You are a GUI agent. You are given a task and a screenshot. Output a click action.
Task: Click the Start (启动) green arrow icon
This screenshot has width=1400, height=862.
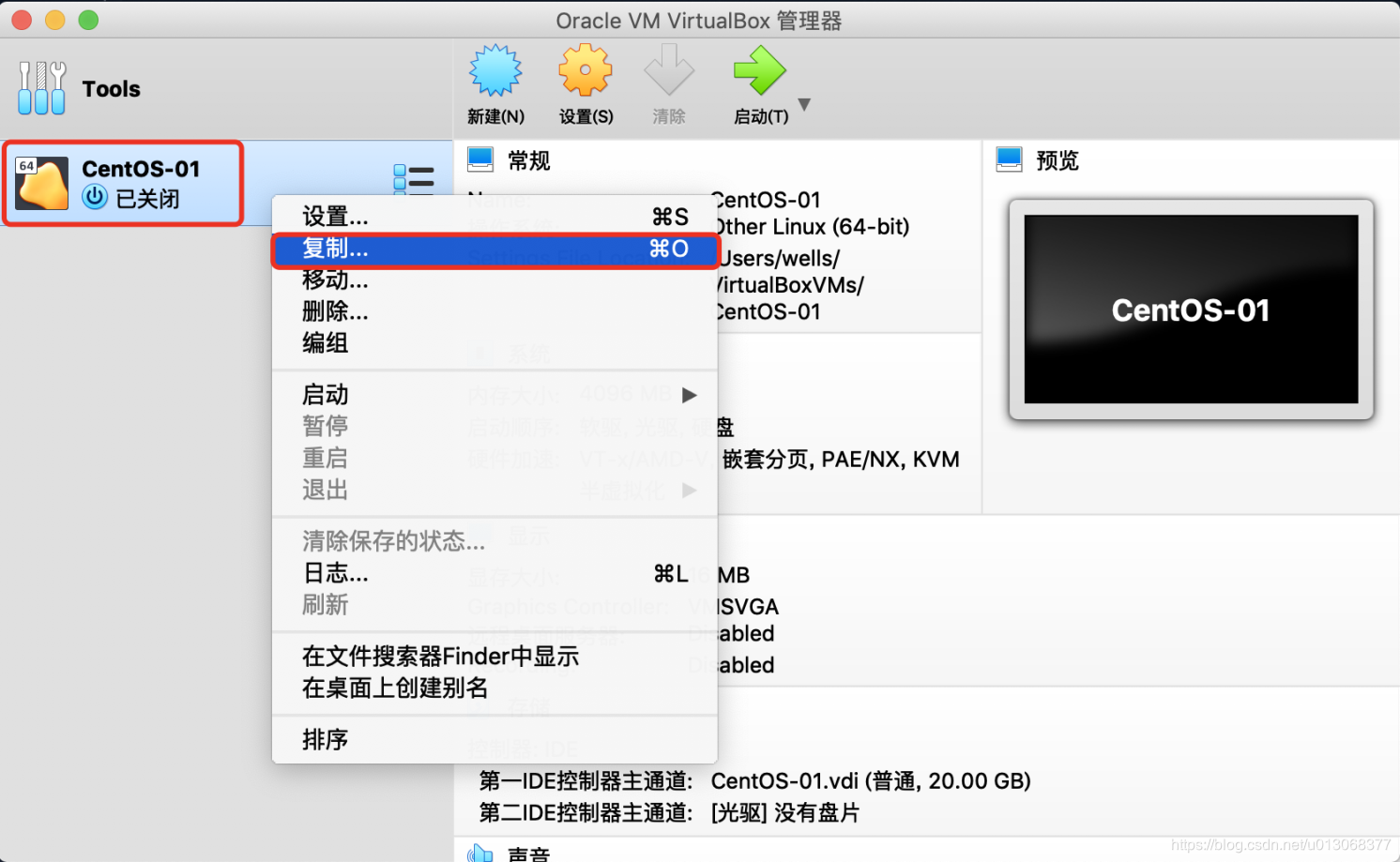click(x=759, y=70)
